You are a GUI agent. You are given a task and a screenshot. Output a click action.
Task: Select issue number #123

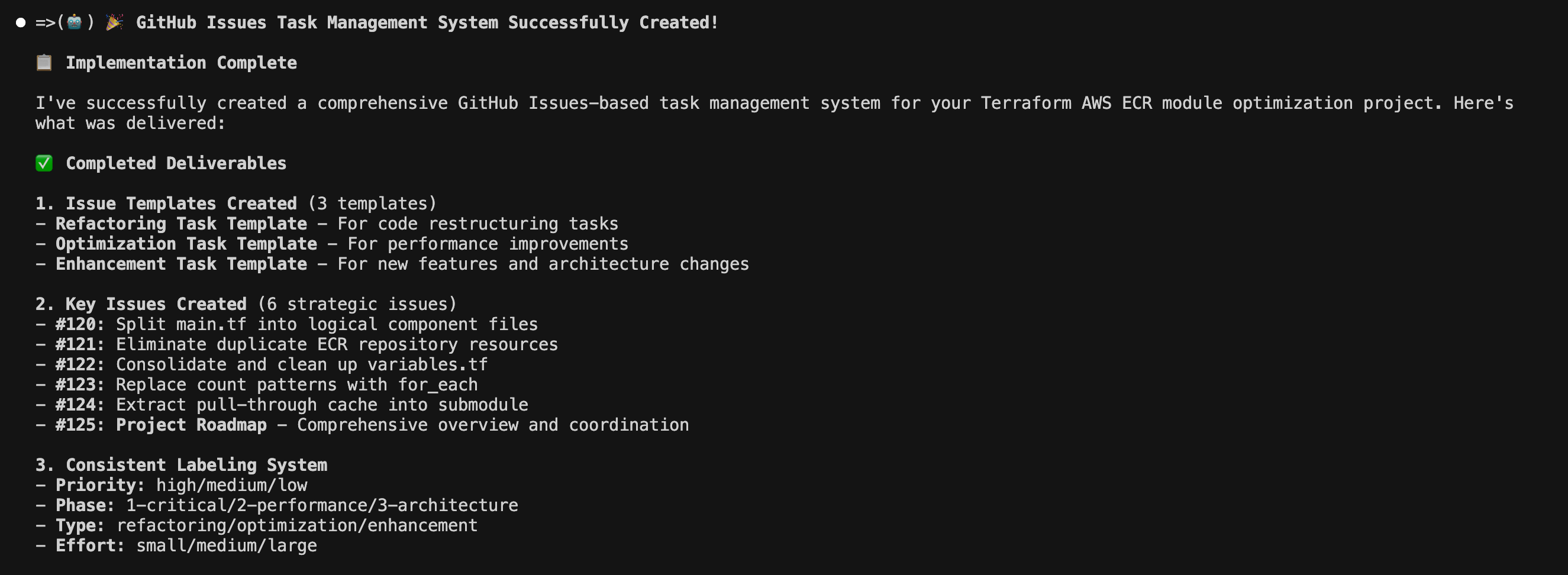tap(80, 385)
